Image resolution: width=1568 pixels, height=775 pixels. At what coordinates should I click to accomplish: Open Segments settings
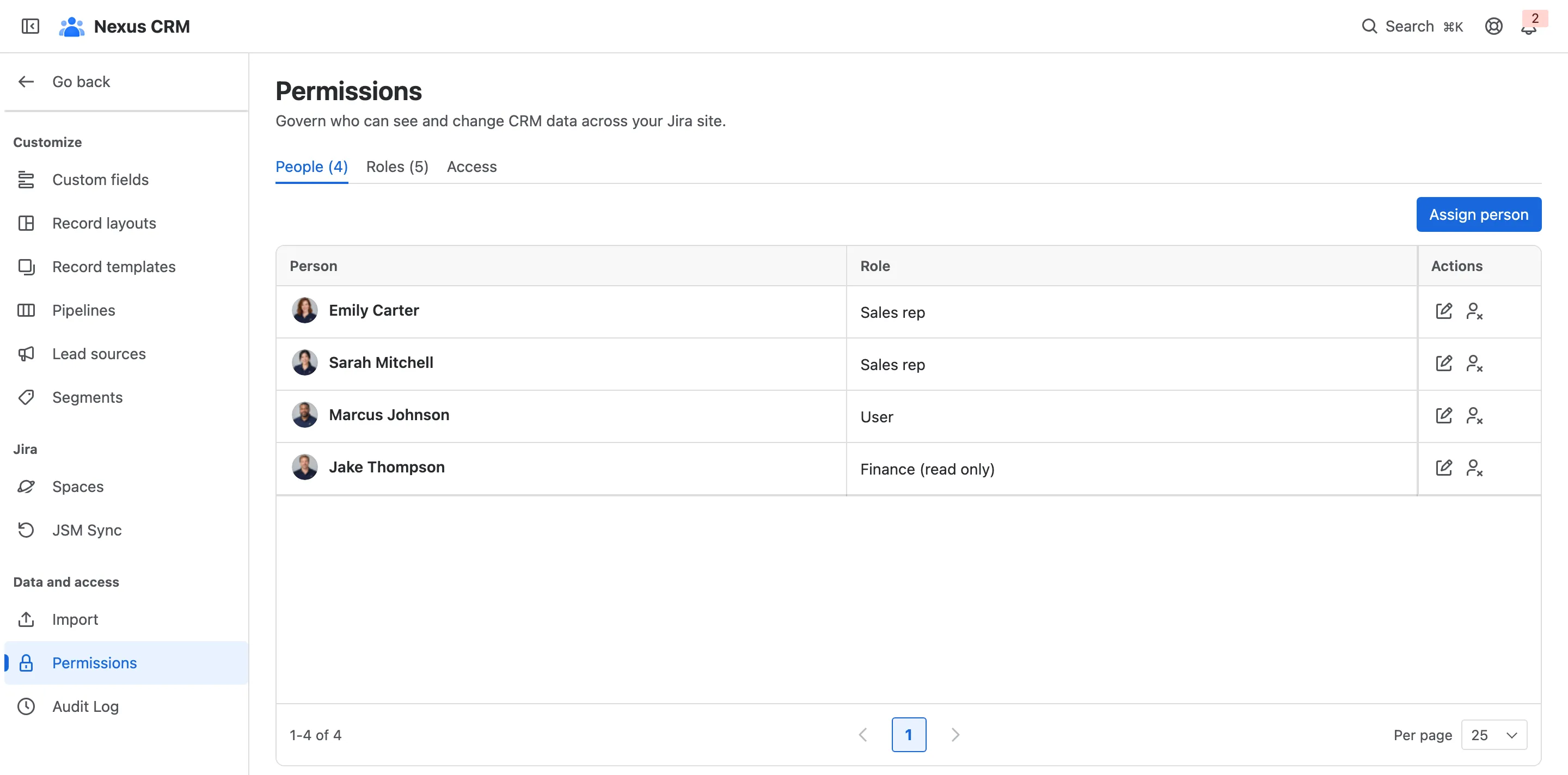tap(126, 397)
